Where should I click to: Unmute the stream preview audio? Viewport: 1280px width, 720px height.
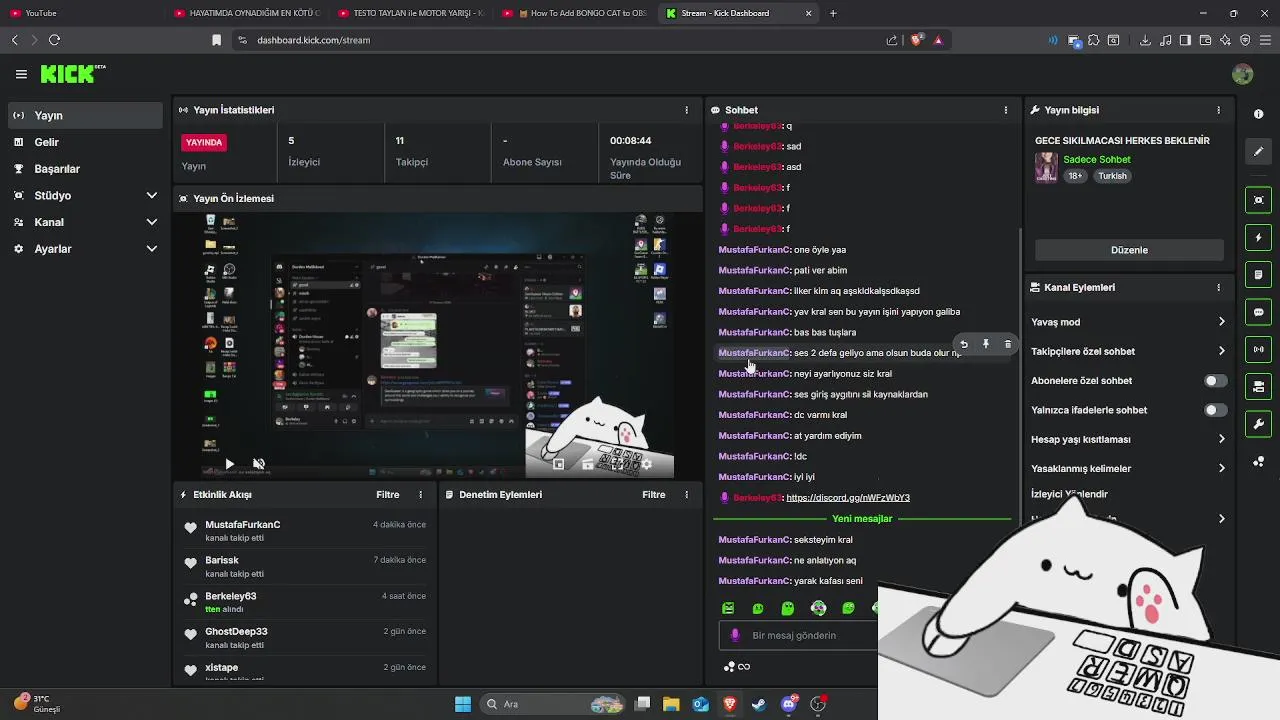(258, 464)
